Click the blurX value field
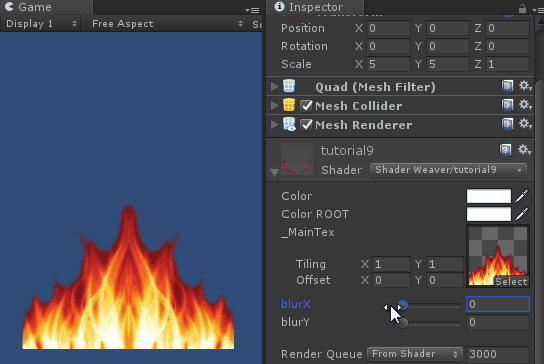This screenshot has width=544, height=364. (x=498, y=304)
